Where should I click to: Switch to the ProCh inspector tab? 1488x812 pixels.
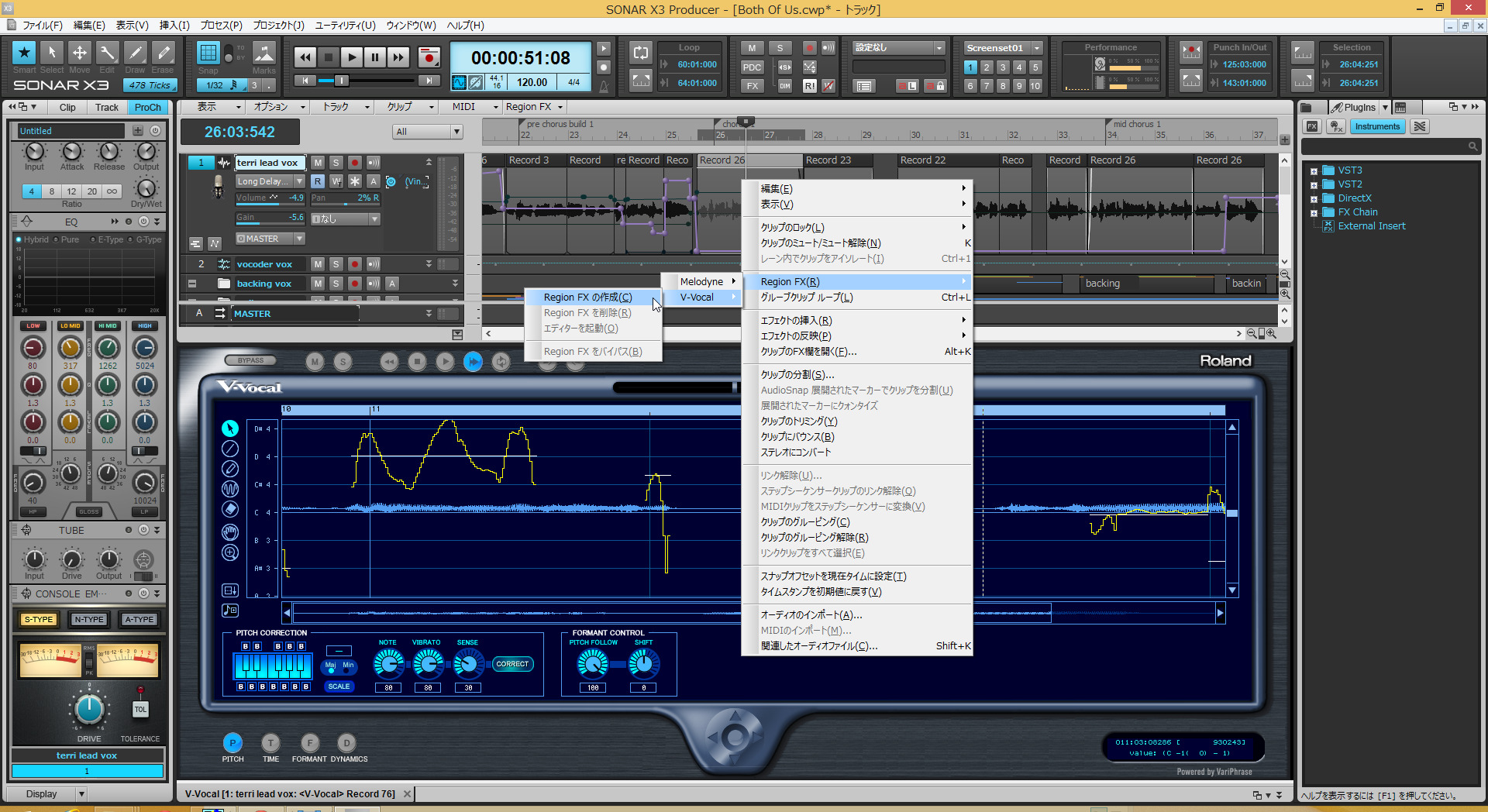tap(147, 107)
